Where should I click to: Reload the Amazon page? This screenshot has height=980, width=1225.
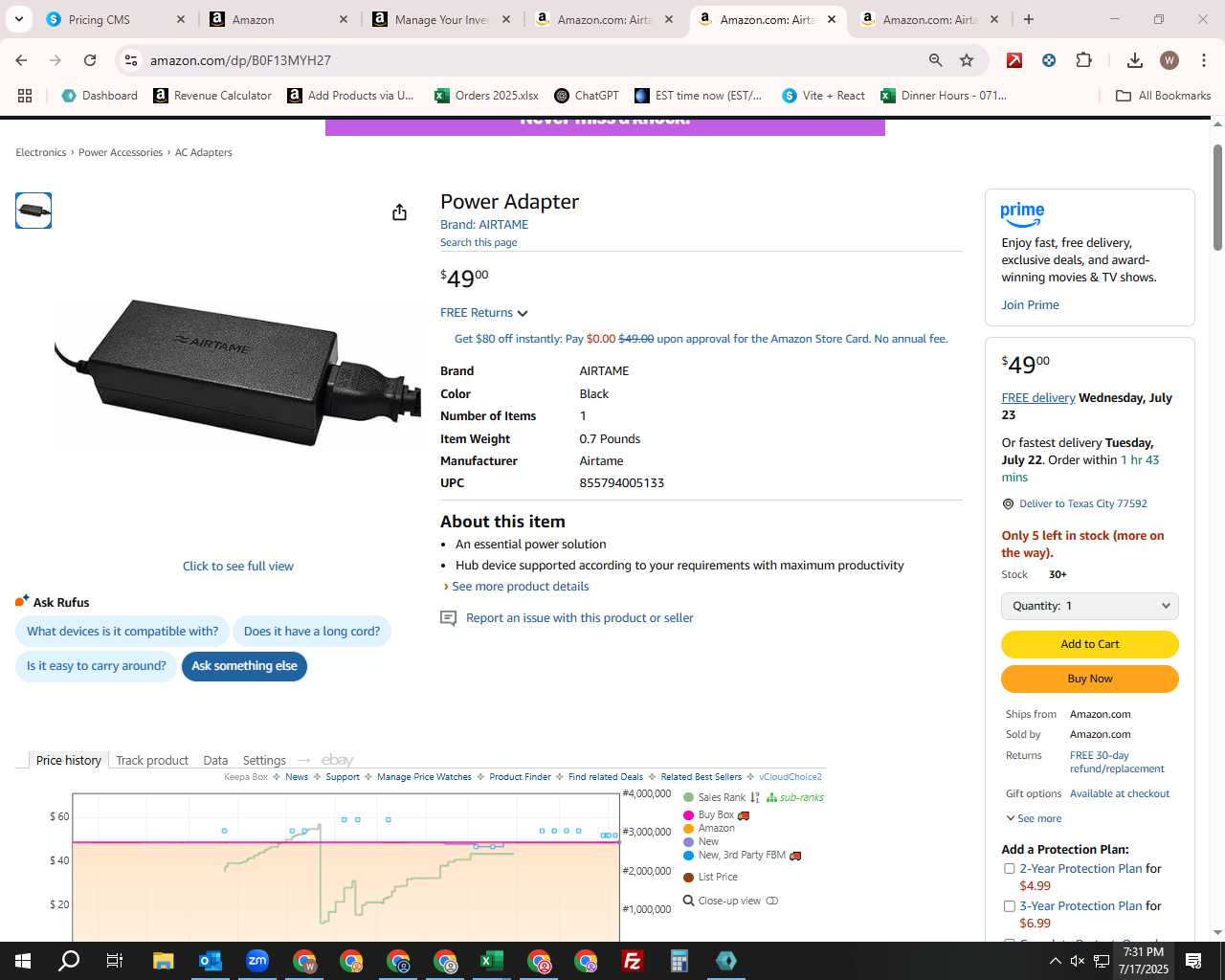(90, 60)
